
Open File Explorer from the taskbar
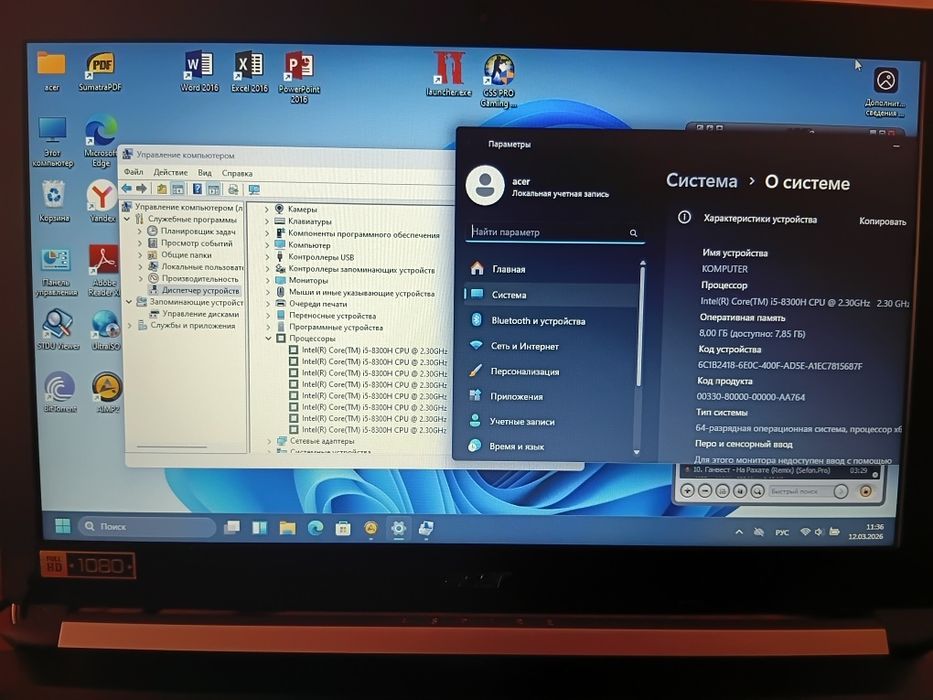point(287,527)
